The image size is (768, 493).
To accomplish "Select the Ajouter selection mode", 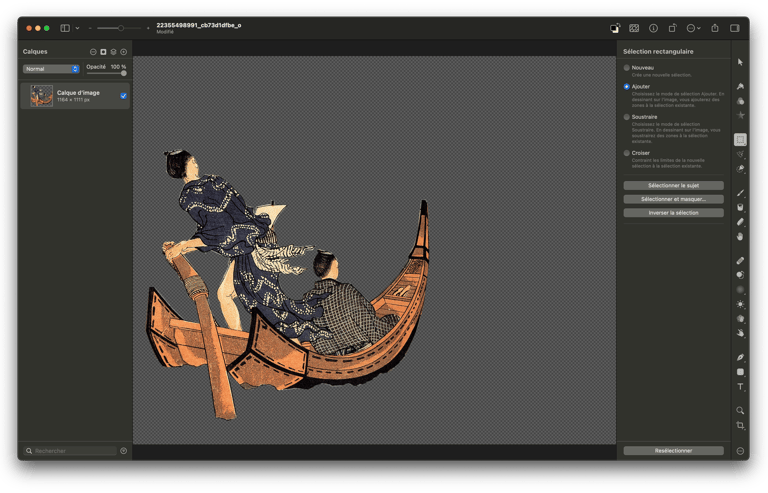I will (x=626, y=87).
